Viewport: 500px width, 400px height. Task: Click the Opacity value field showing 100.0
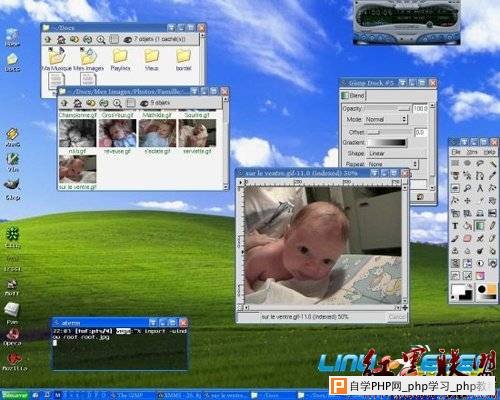[420, 108]
